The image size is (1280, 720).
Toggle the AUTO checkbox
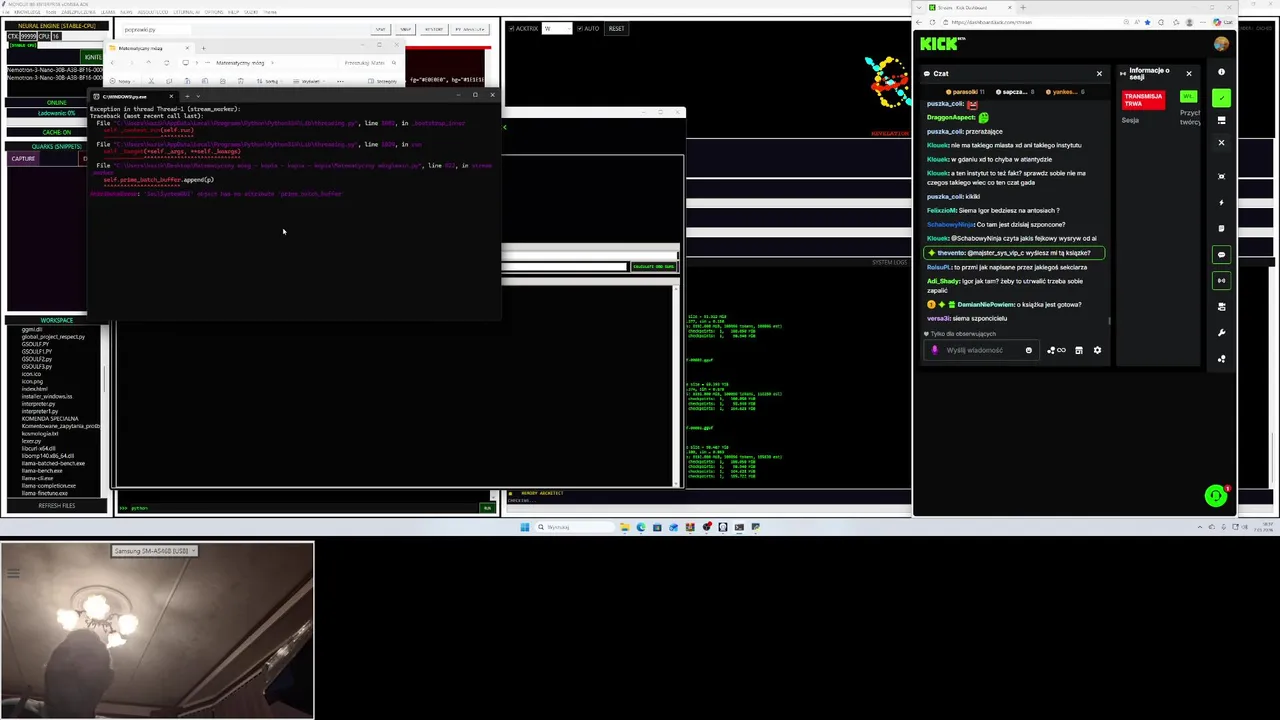click(579, 28)
